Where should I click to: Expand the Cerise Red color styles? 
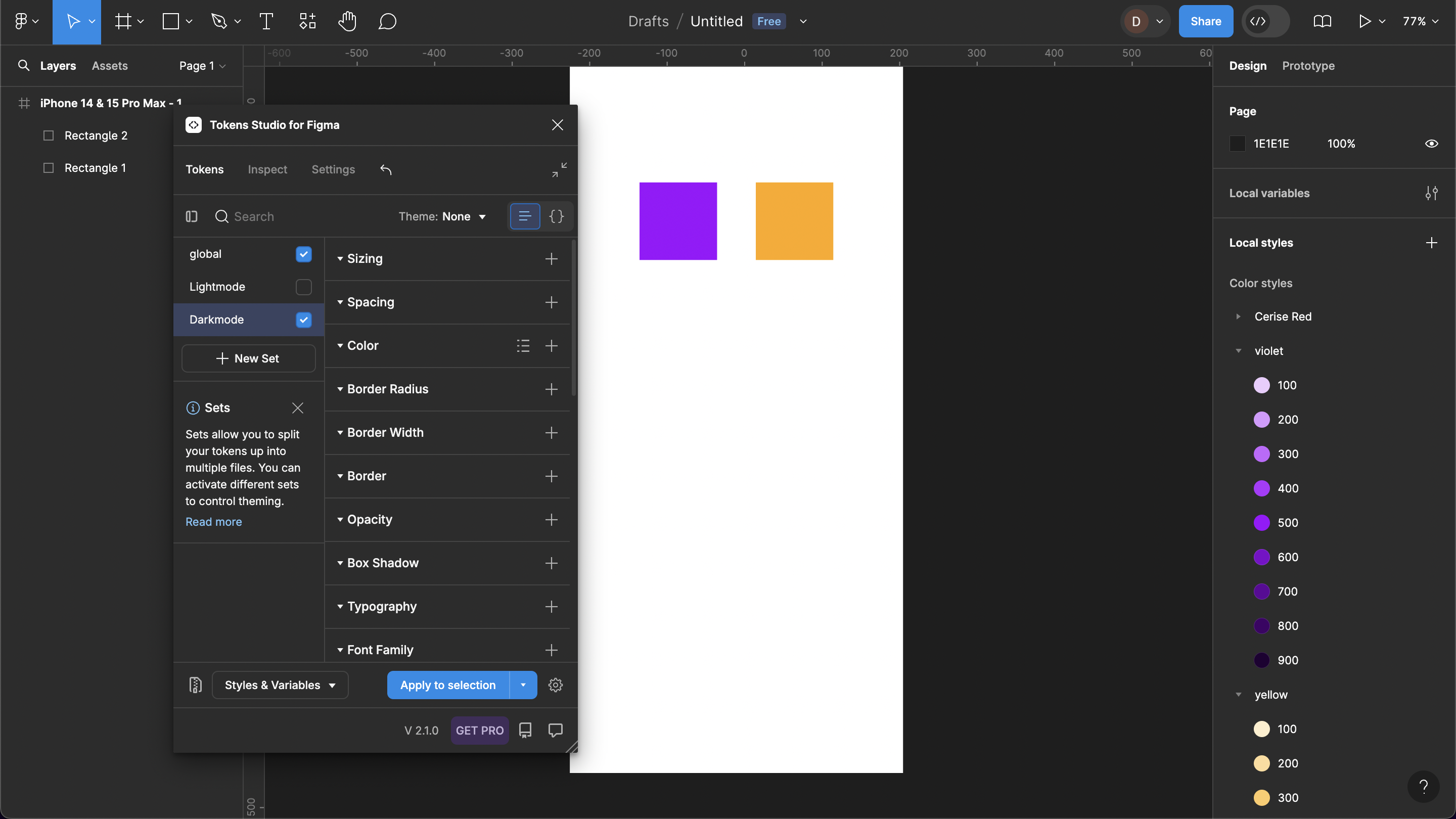[1239, 316]
